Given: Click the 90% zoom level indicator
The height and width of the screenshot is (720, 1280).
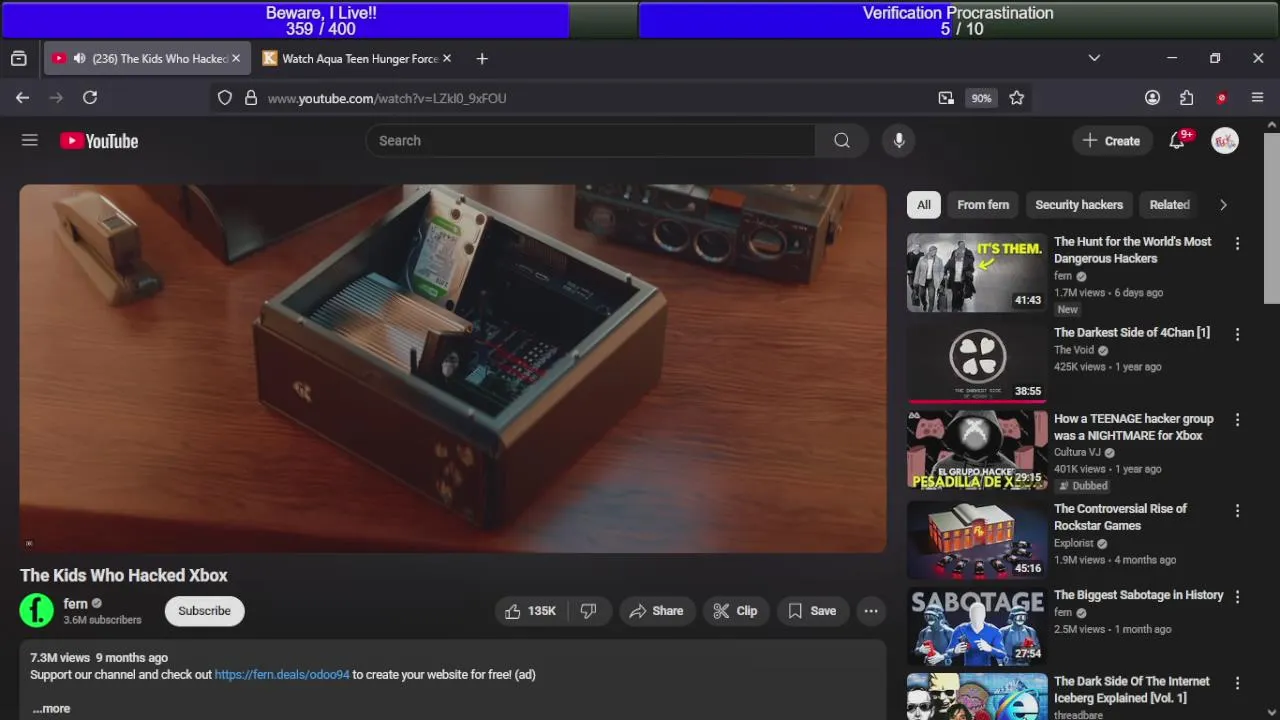Looking at the screenshot, I should (981, 98).
